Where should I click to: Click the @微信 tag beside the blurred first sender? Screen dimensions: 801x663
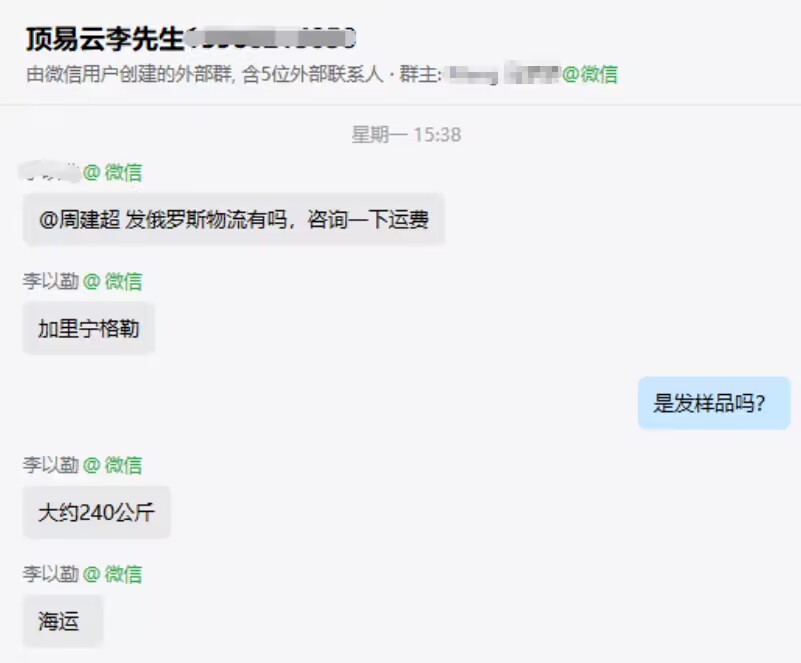point(112,173)
